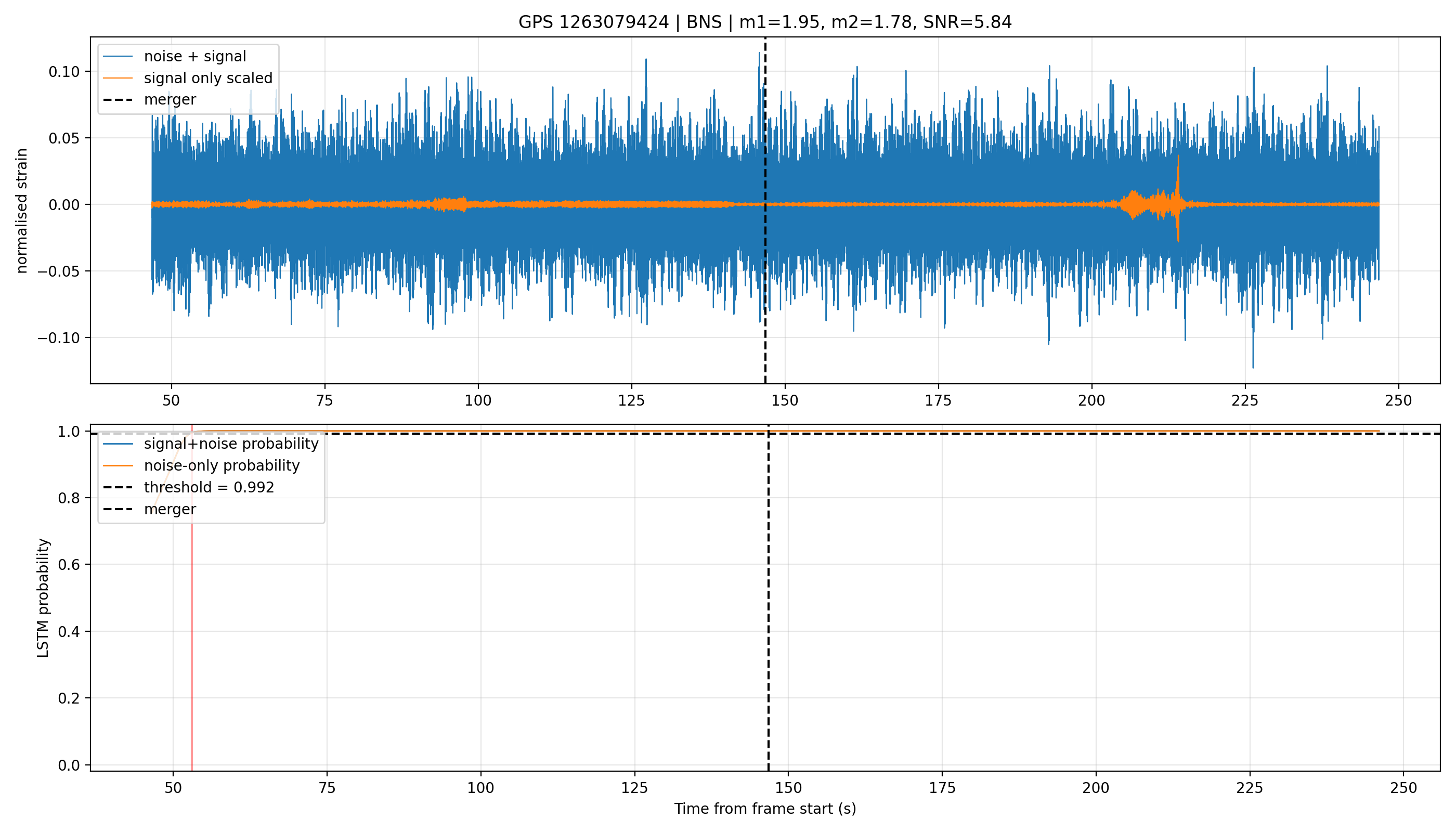
Task: Click the 'threshold = 0.992' legend entry
Action: 189,487
